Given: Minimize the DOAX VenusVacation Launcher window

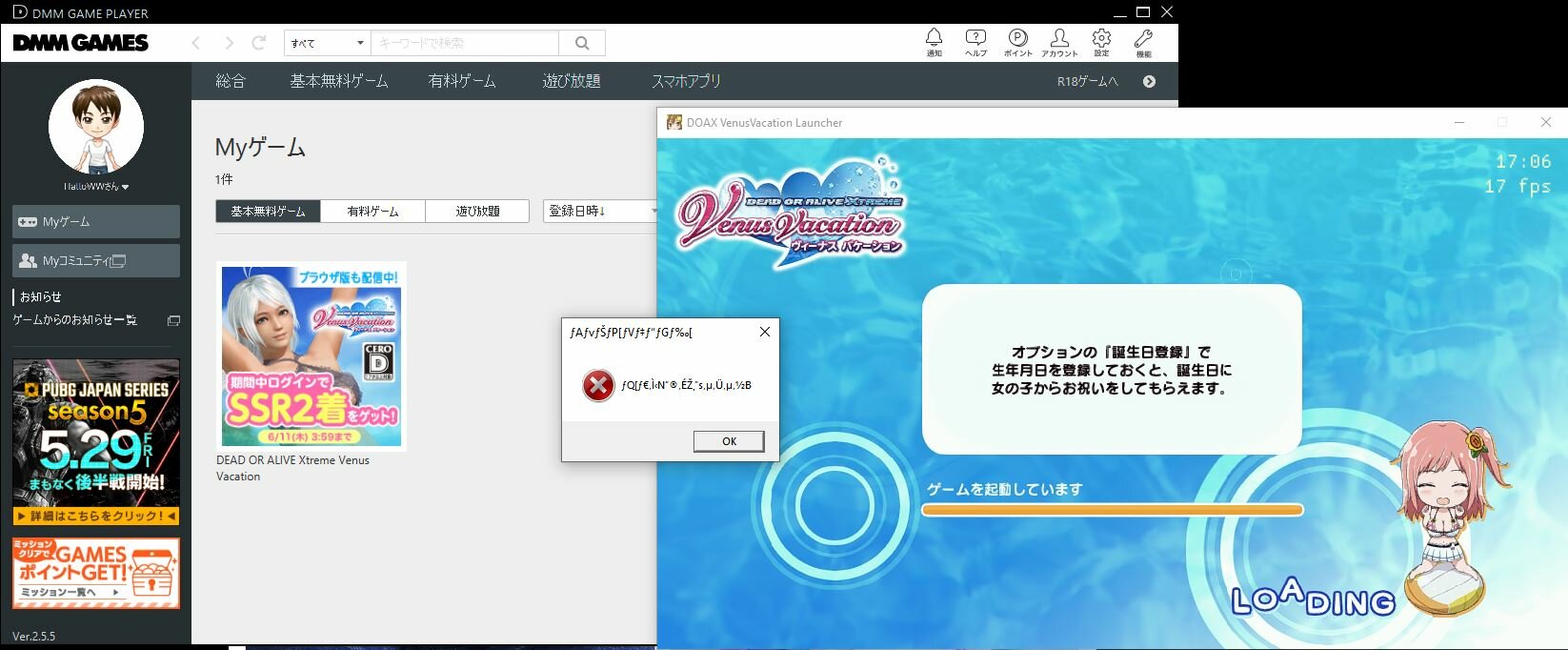Looking at the screenshot, I should point(1458,122).
